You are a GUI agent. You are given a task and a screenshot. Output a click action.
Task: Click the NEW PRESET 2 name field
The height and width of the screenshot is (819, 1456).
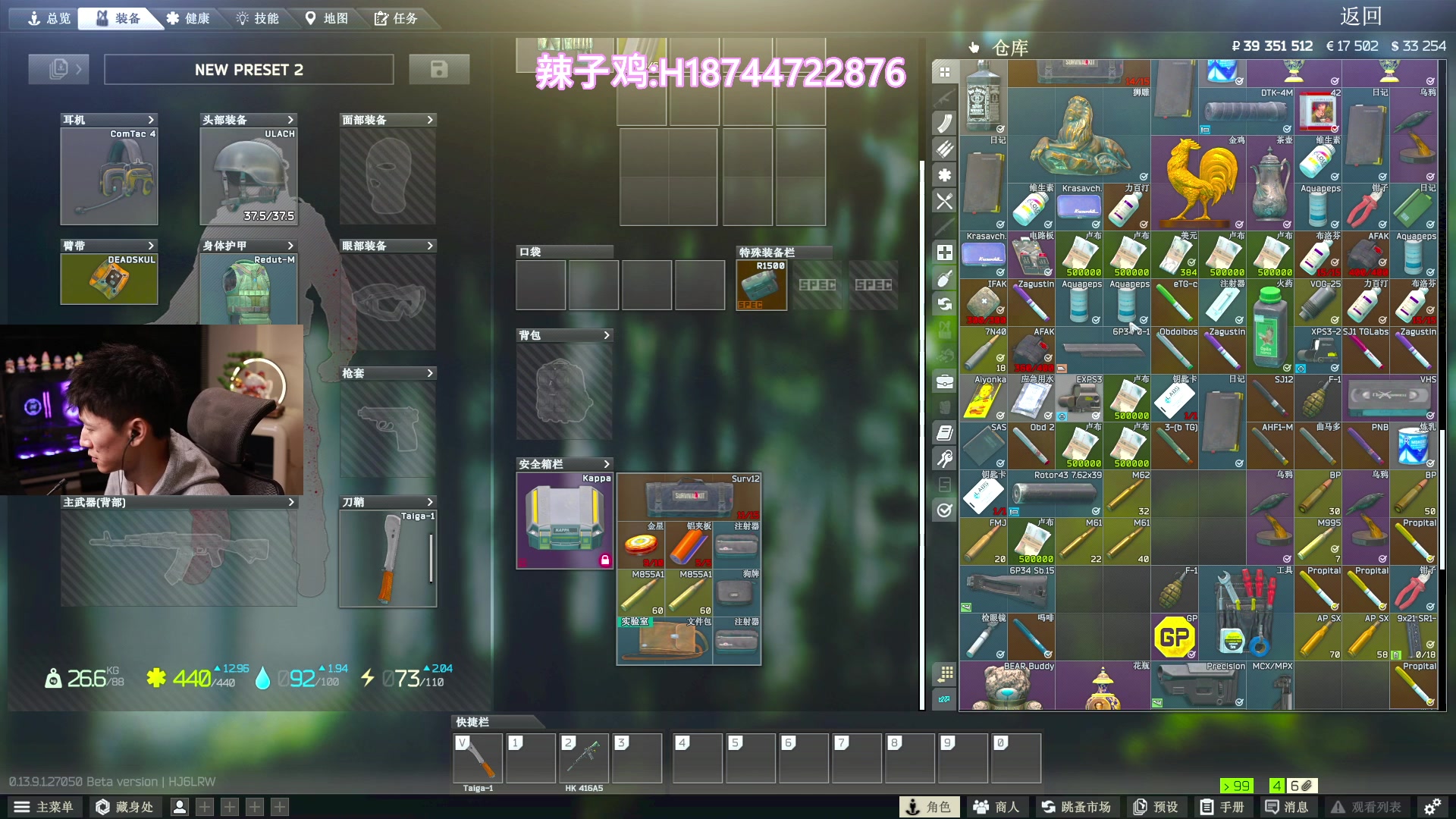[249, 70]
